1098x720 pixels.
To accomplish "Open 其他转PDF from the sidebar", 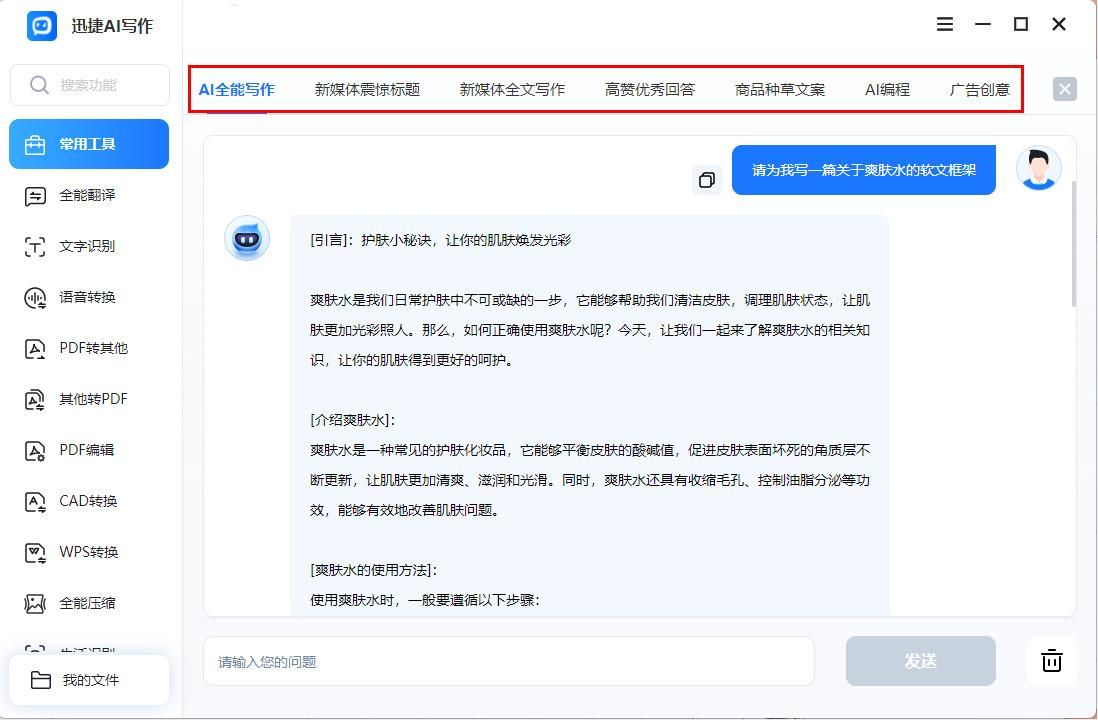I will 89,399.
